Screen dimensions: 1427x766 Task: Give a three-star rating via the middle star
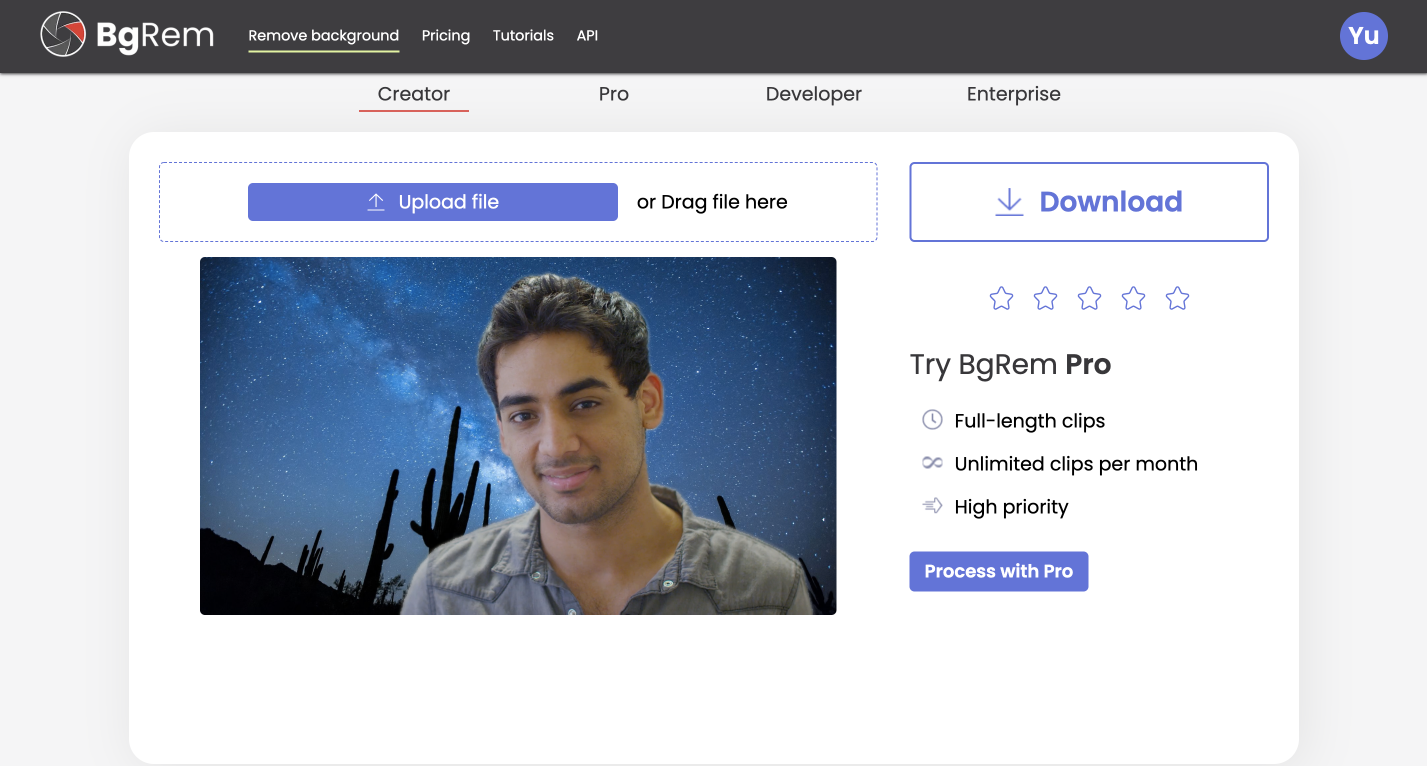(x=1089, y=298)
